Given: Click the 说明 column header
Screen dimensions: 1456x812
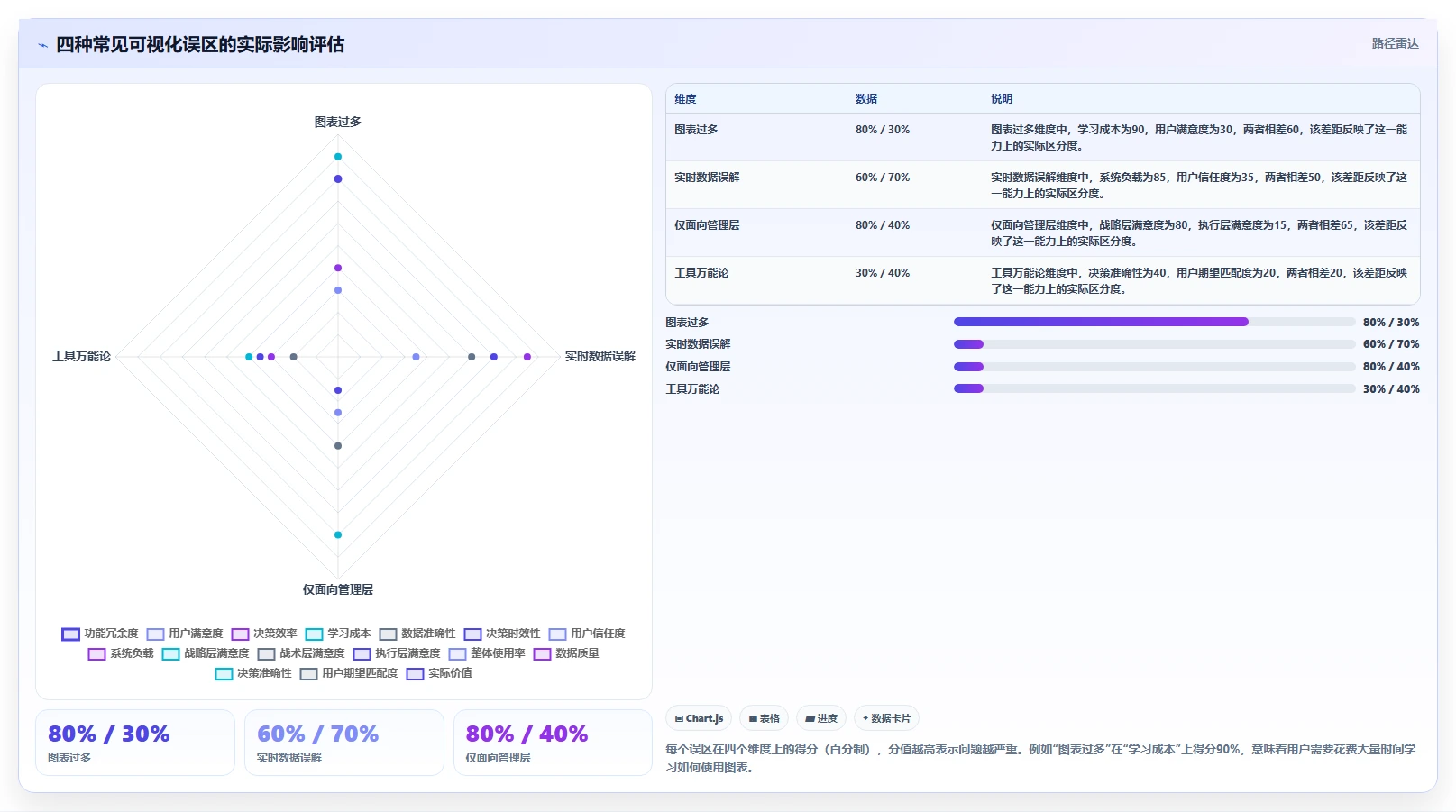Looking at the screenshot, I should 1002,99.
